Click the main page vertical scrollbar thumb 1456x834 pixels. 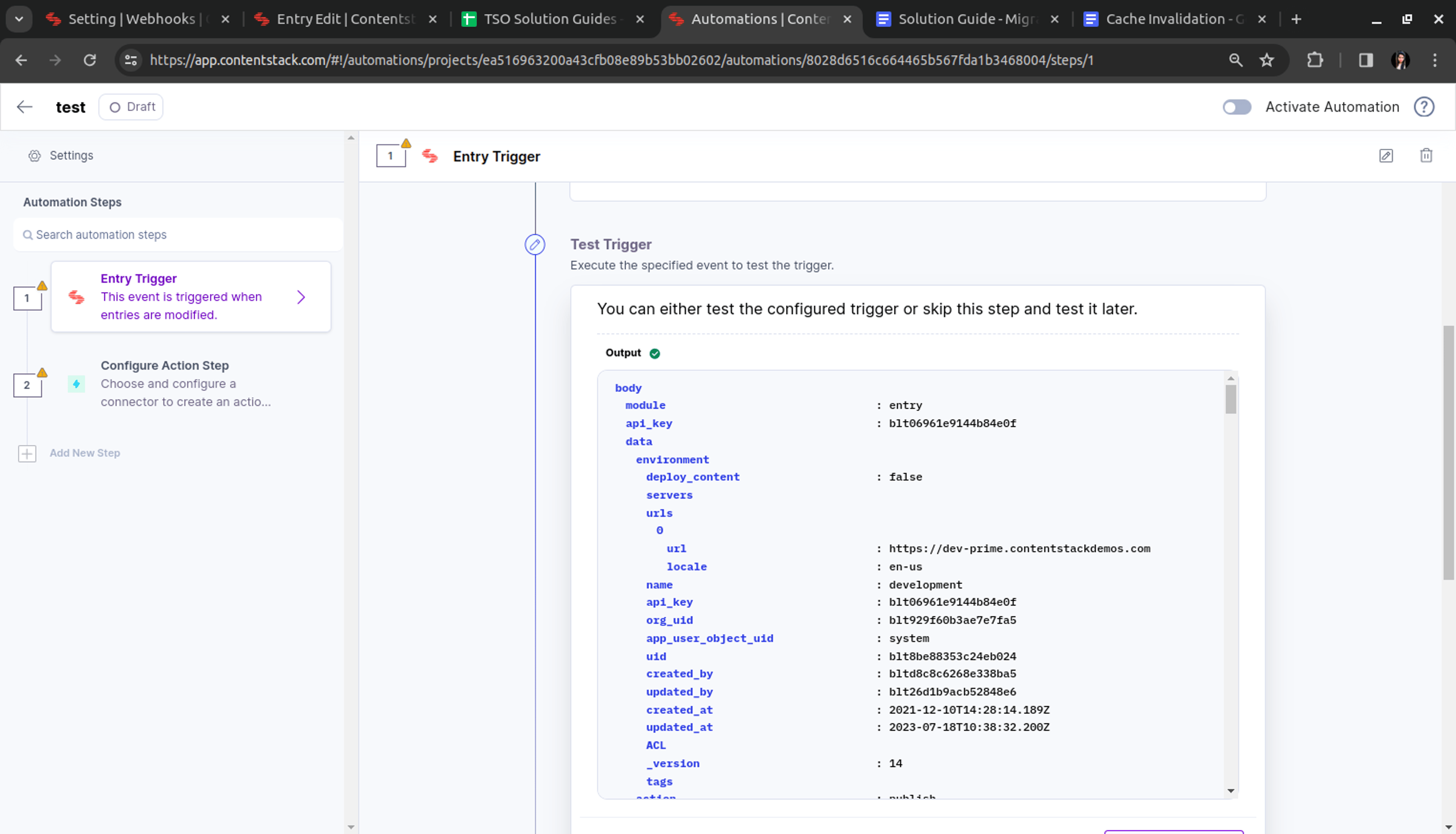[1448, 452]
